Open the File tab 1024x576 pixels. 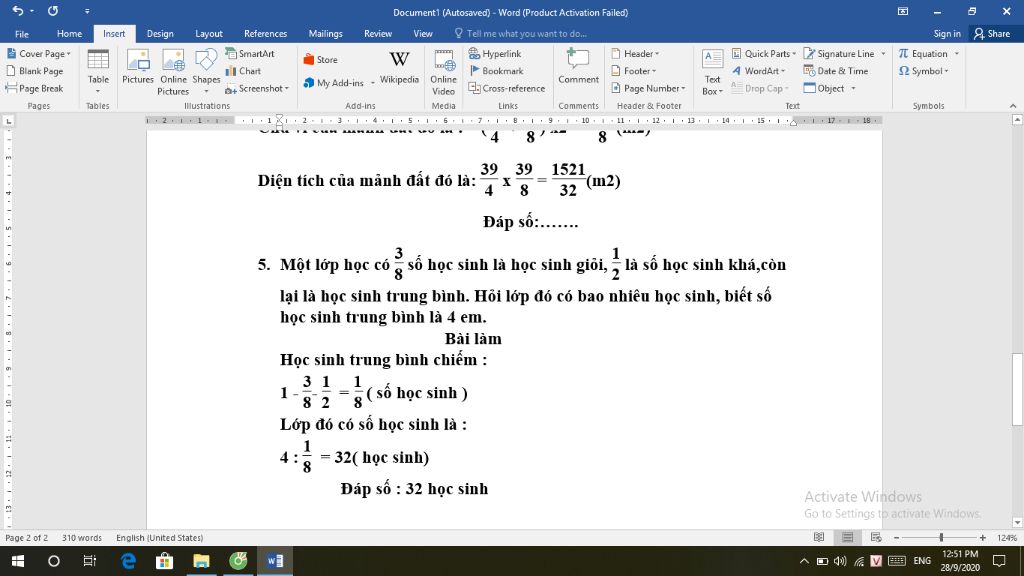pos(22,33)
